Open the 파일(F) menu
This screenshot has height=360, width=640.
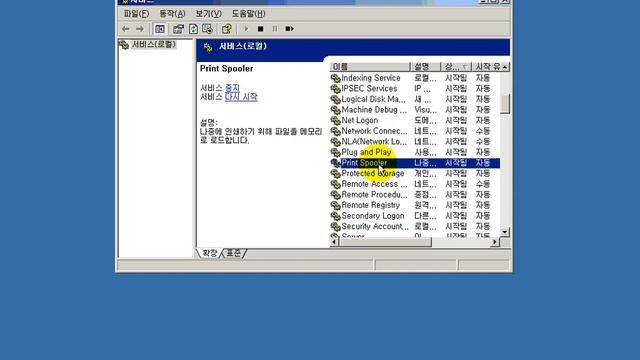[x=136, y=14]
